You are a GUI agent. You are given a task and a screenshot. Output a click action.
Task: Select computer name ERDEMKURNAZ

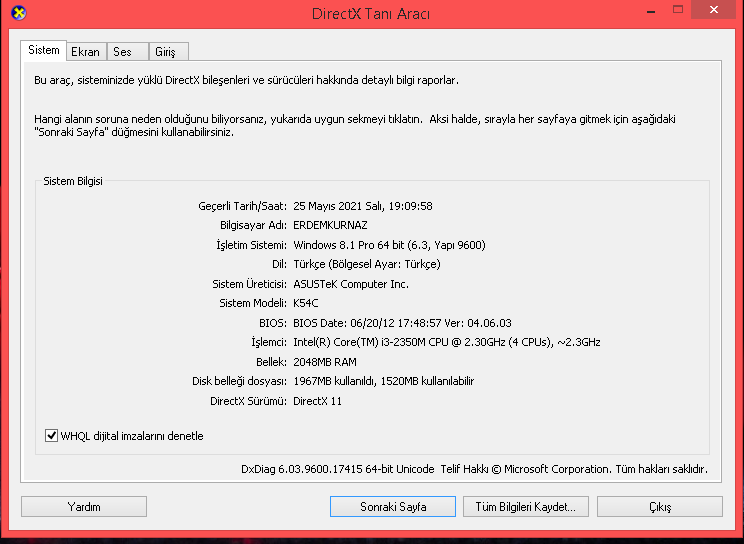pyautogui.click(x=330, y=225)
